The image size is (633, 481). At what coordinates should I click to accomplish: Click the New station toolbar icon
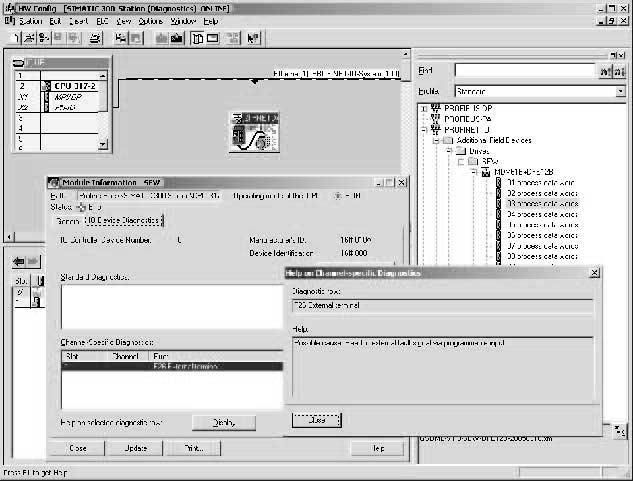pyautogui.click(x=15, y=38)
